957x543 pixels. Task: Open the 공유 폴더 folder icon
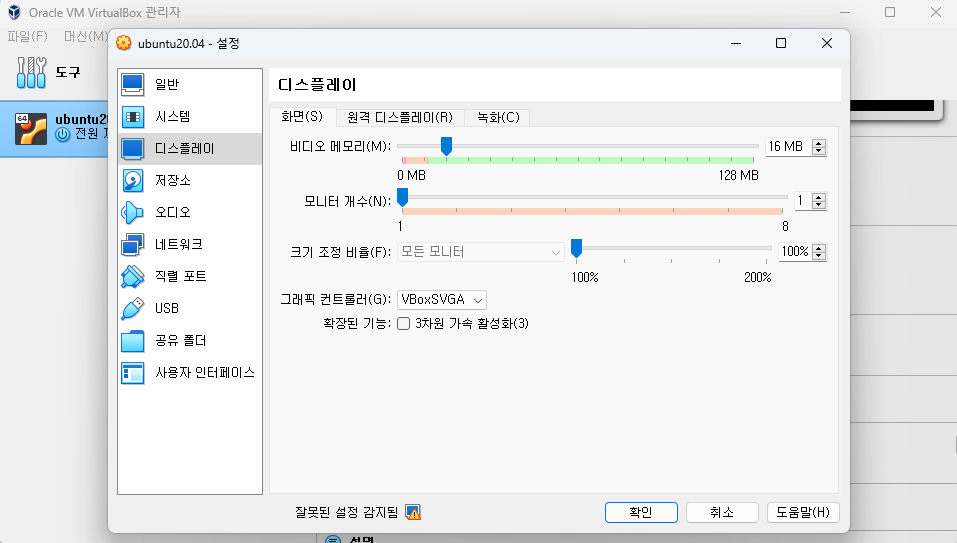coord(132,340)
